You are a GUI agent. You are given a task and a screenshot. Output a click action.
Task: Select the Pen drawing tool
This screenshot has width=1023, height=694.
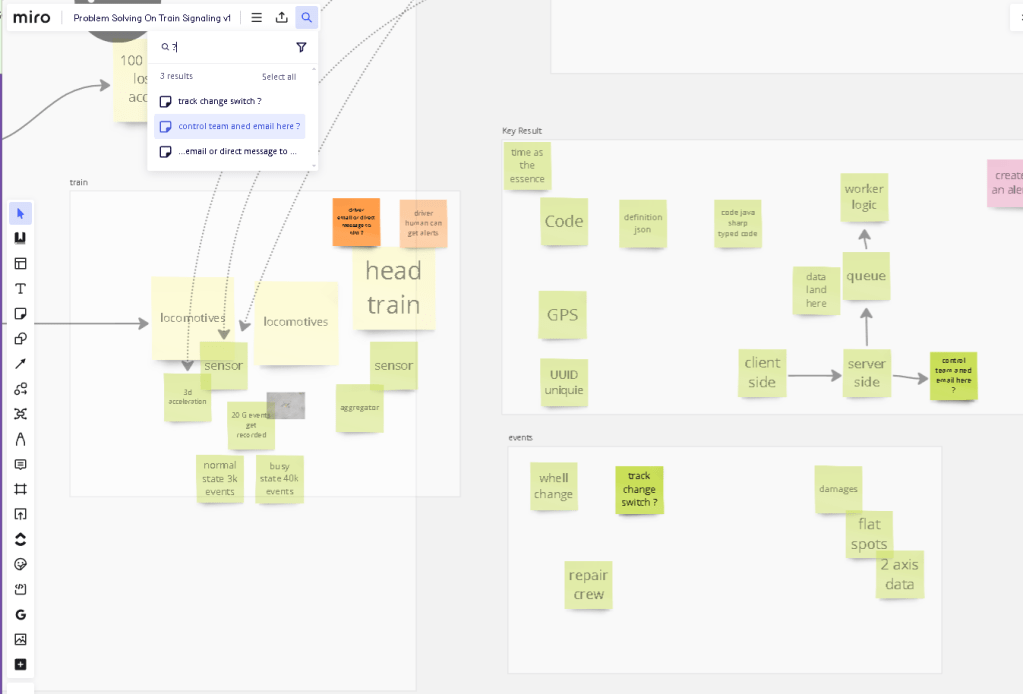click(x=20, y=439)
